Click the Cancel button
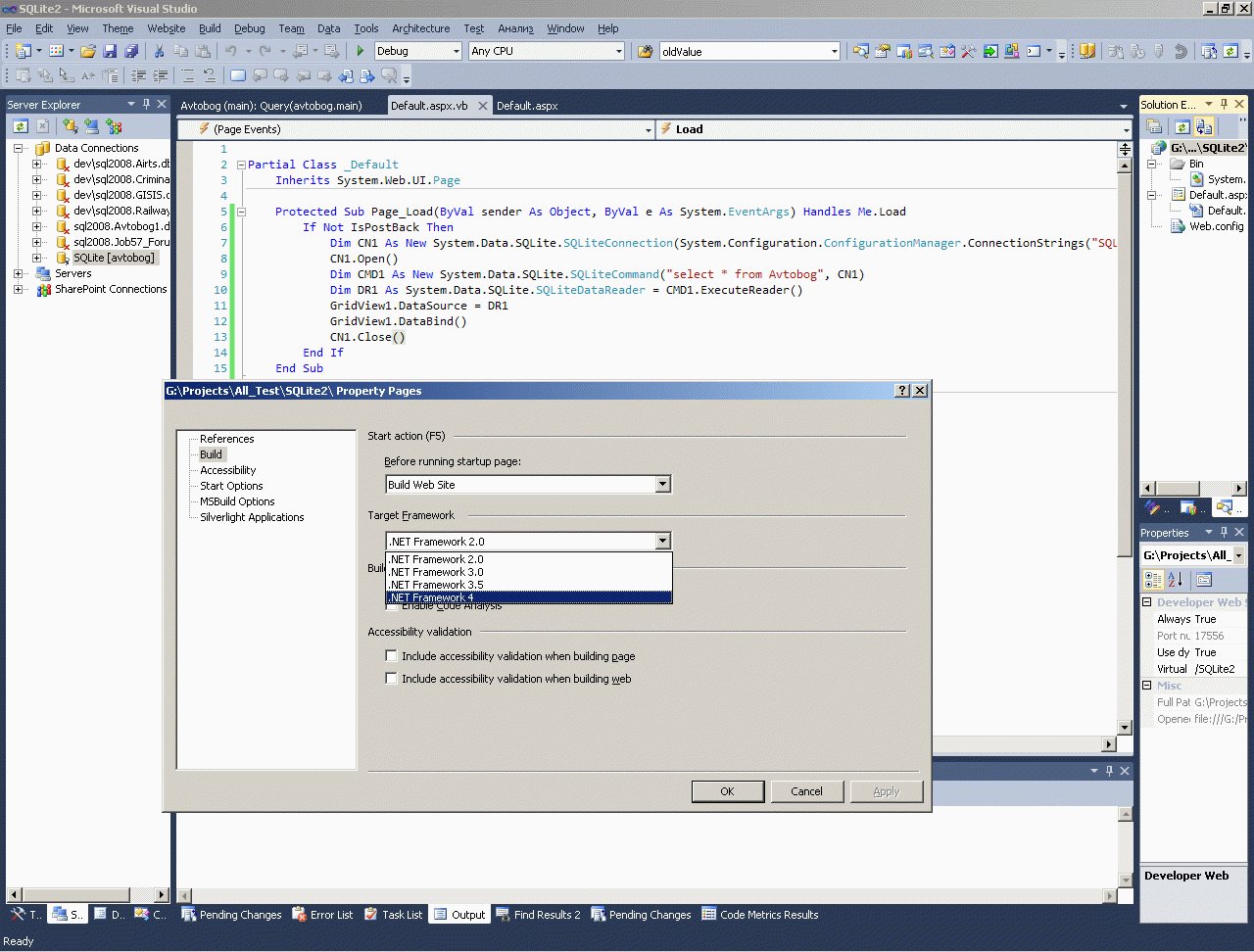Screen dimensions: 1254x952 point(806,791)
